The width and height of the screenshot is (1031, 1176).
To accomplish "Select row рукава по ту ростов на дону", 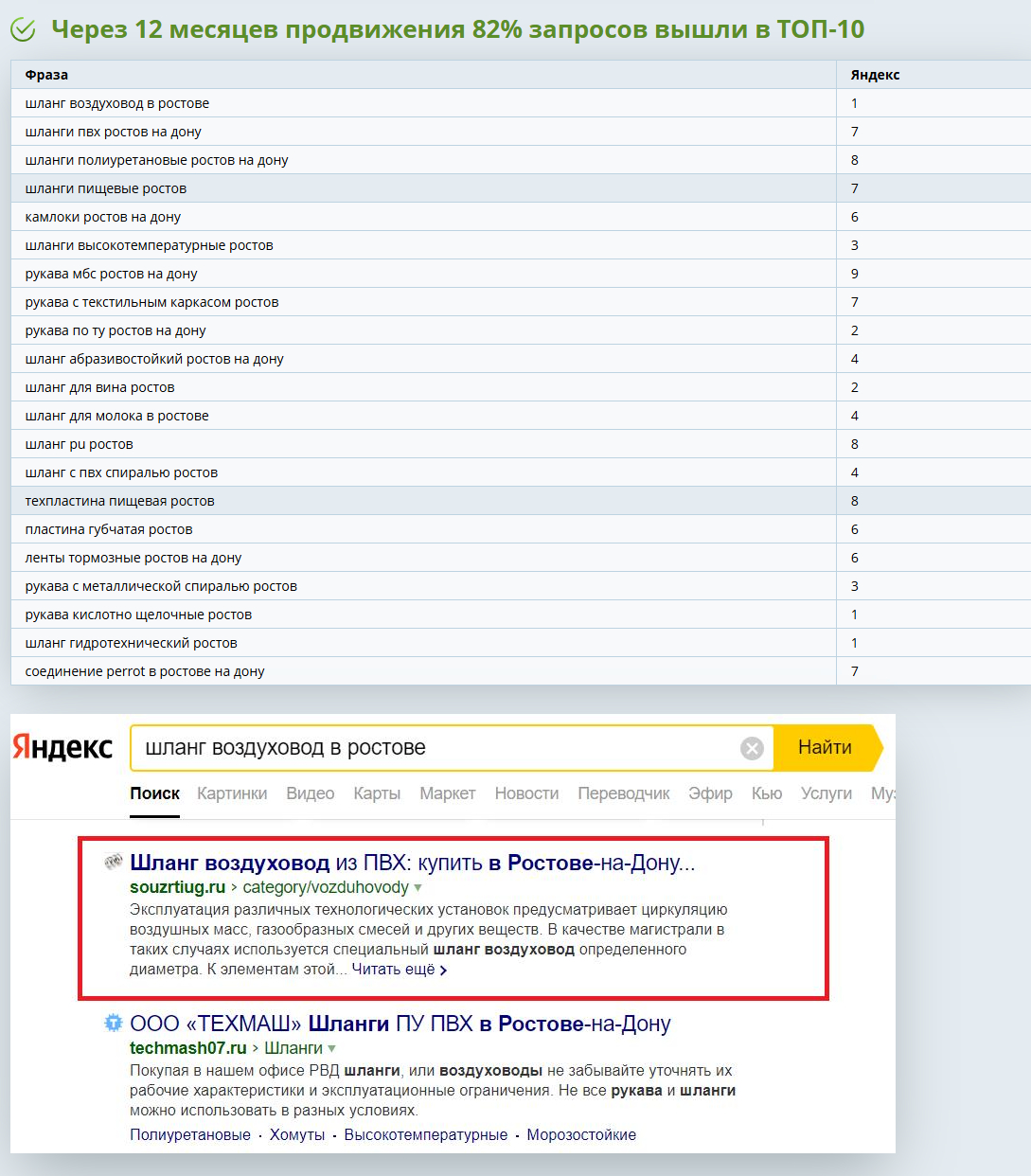I will tap(521, 330).
